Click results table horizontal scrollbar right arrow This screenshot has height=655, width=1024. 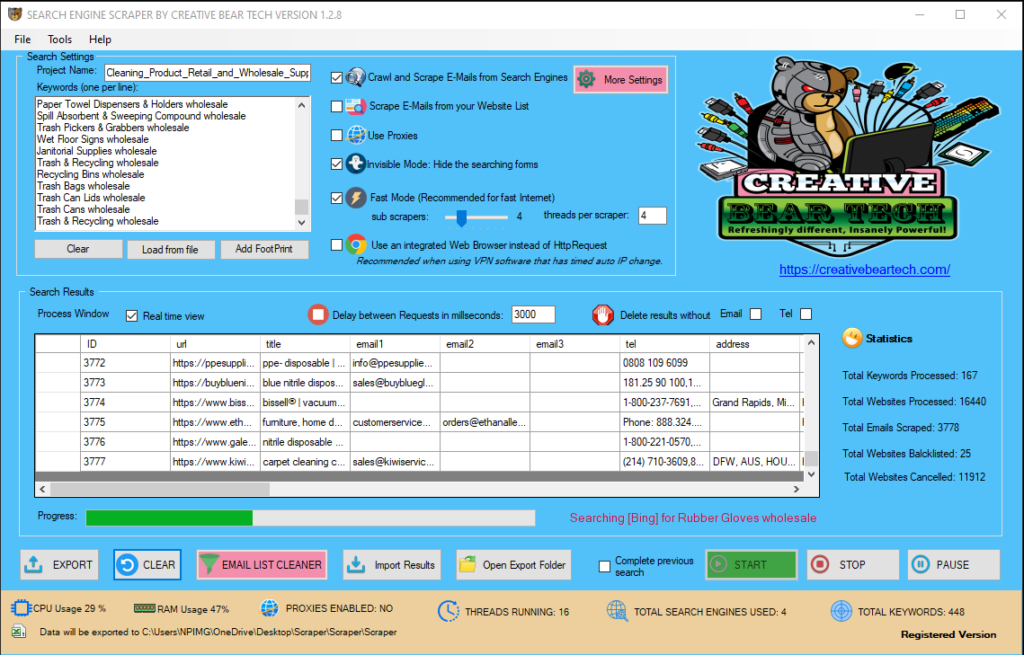tap(796, 489)
